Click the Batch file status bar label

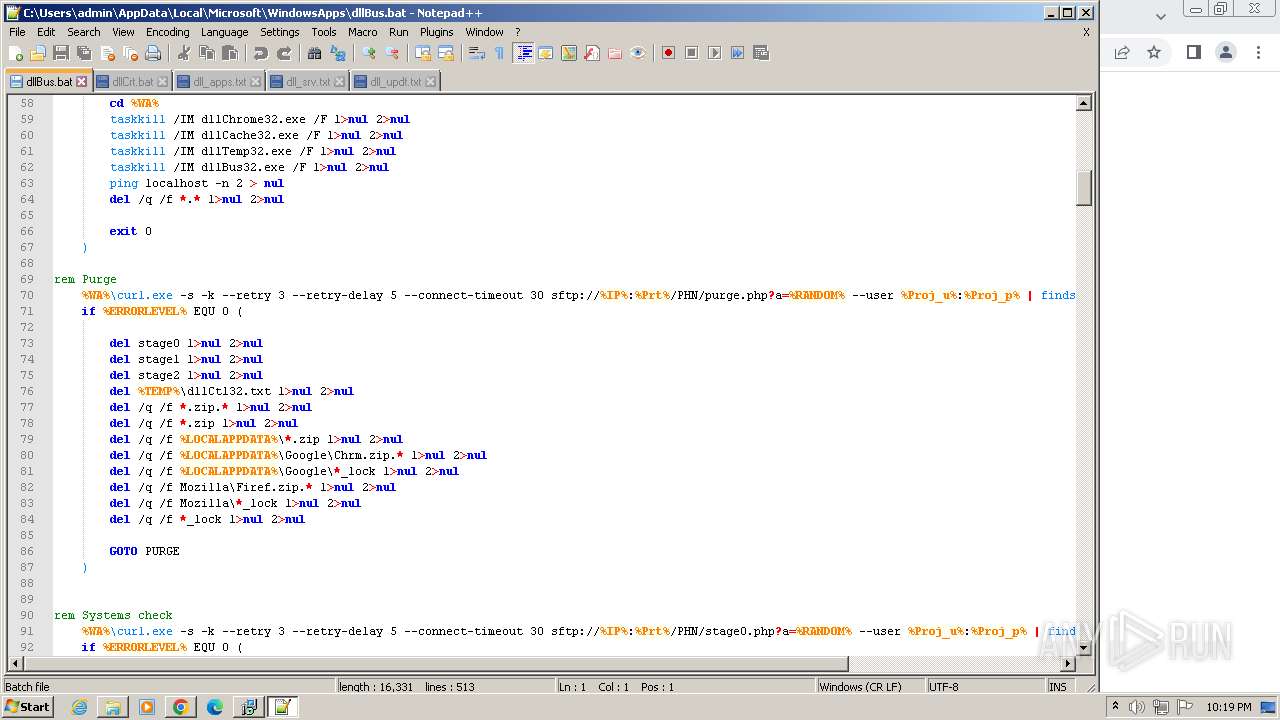(x=168, y=687)
